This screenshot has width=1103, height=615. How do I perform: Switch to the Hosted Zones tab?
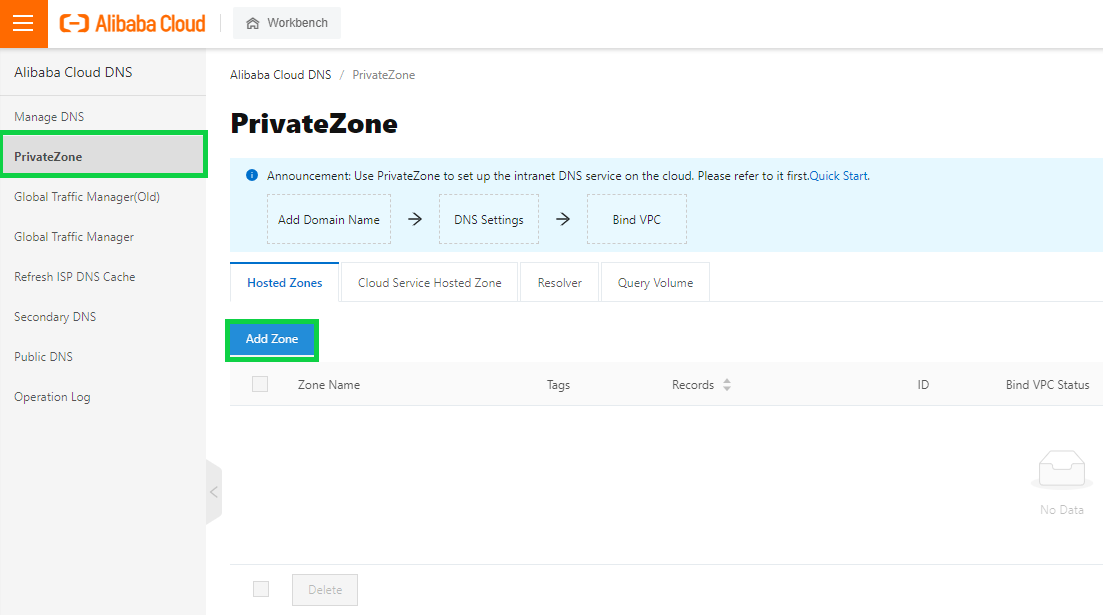(x=284, y=282)
